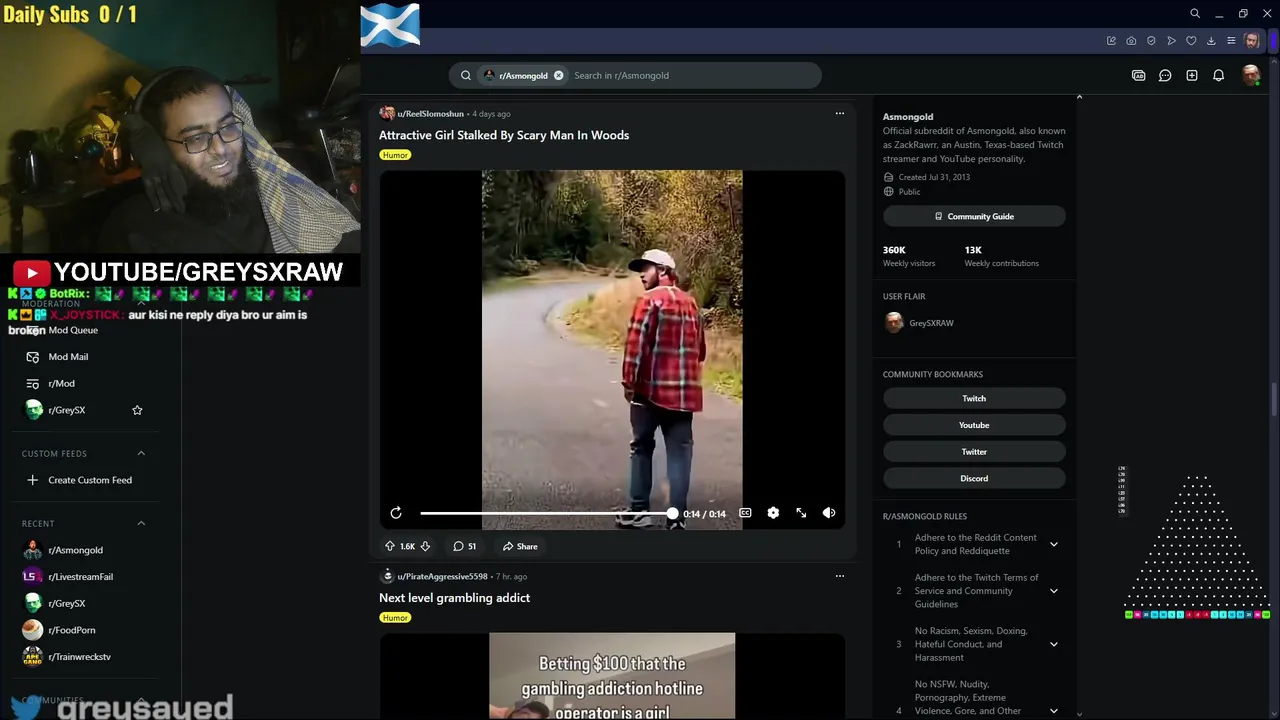
Task: Open the u/ReelSlomoshun post overflow menu
Action: click(840, 113)
